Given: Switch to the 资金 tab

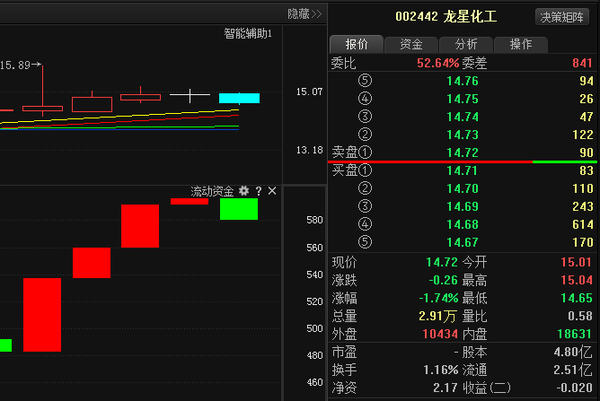Looking at the screenshot, I should (x=411, y=44).
